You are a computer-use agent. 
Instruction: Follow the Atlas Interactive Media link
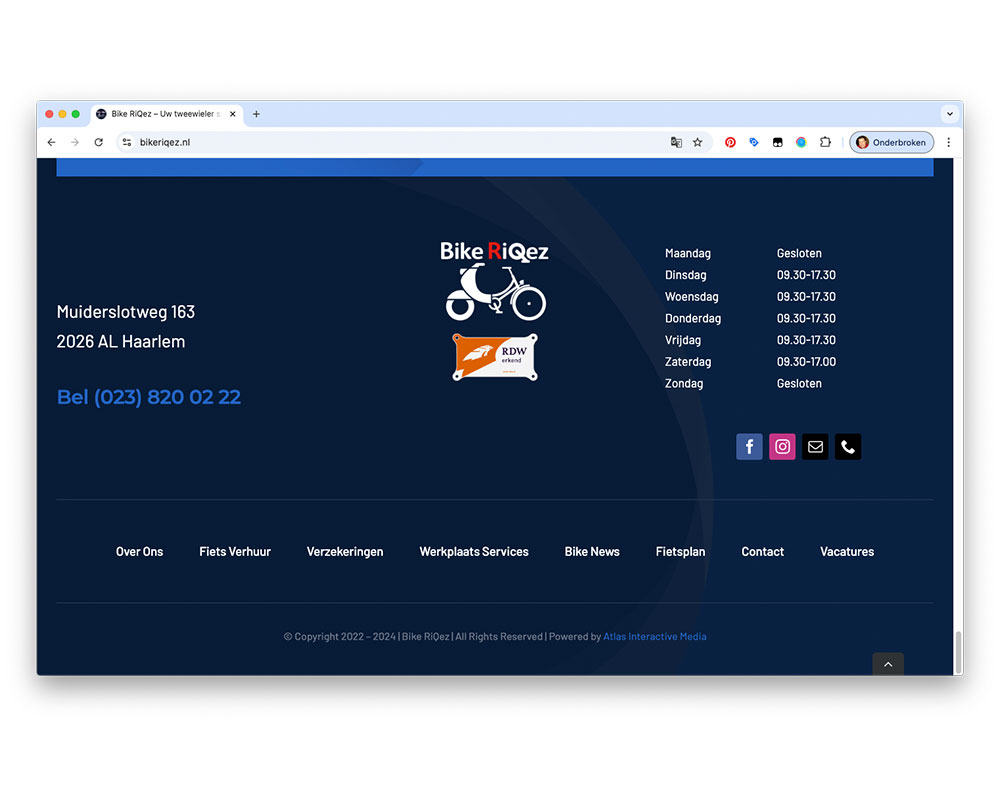pyautogui.click(x=654, y=636)
